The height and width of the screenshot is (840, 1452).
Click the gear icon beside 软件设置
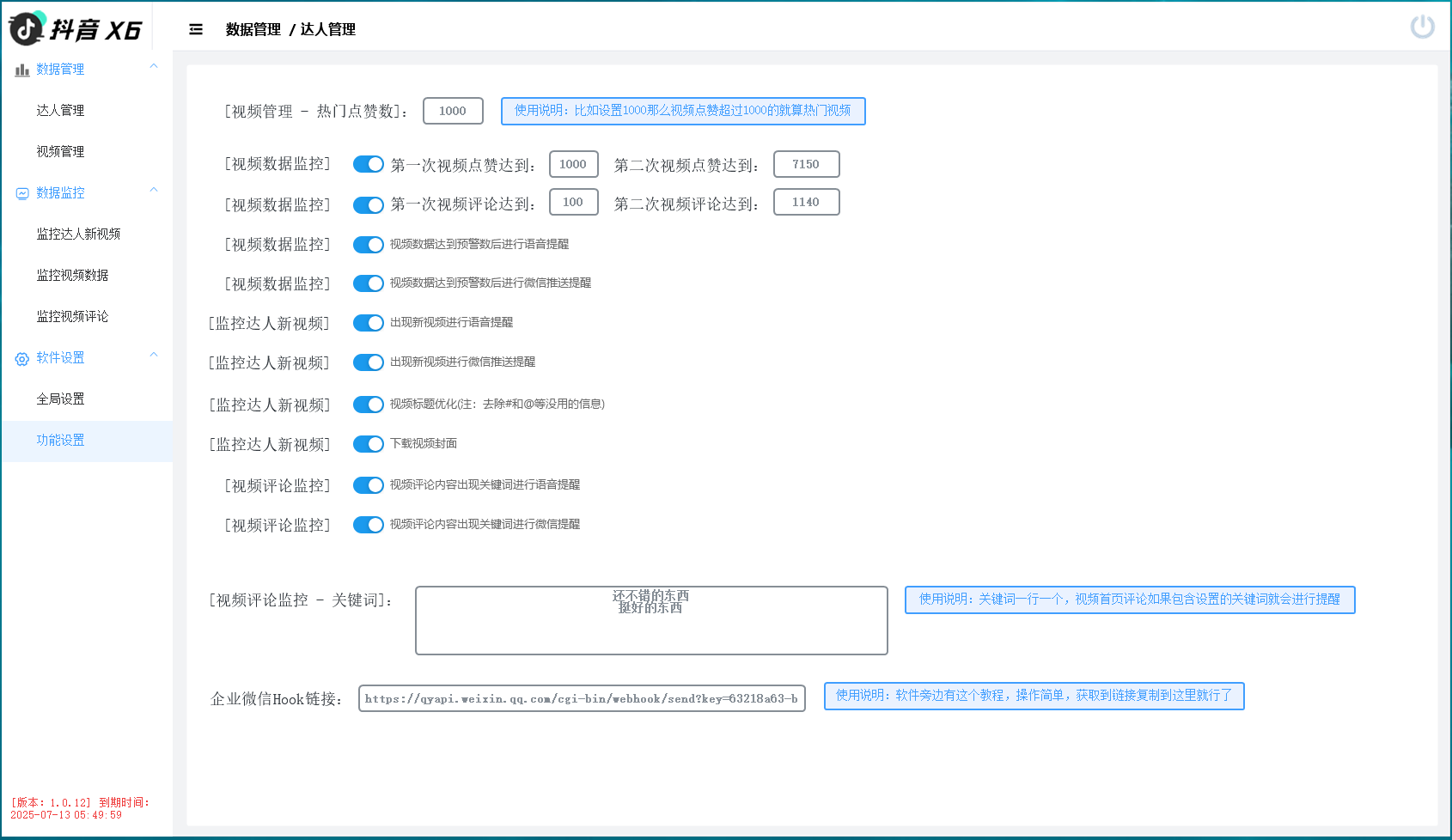coord(22,358)
